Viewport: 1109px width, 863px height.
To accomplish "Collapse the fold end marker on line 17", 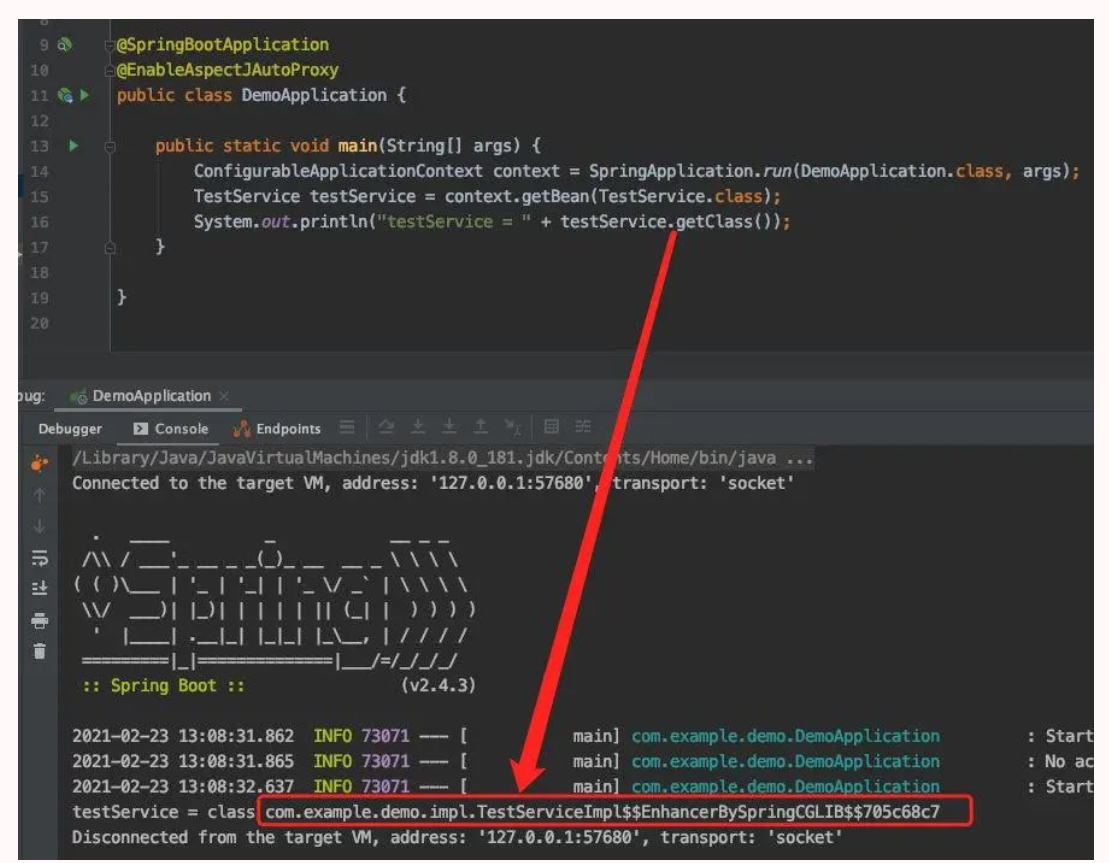I will (110, 248).
